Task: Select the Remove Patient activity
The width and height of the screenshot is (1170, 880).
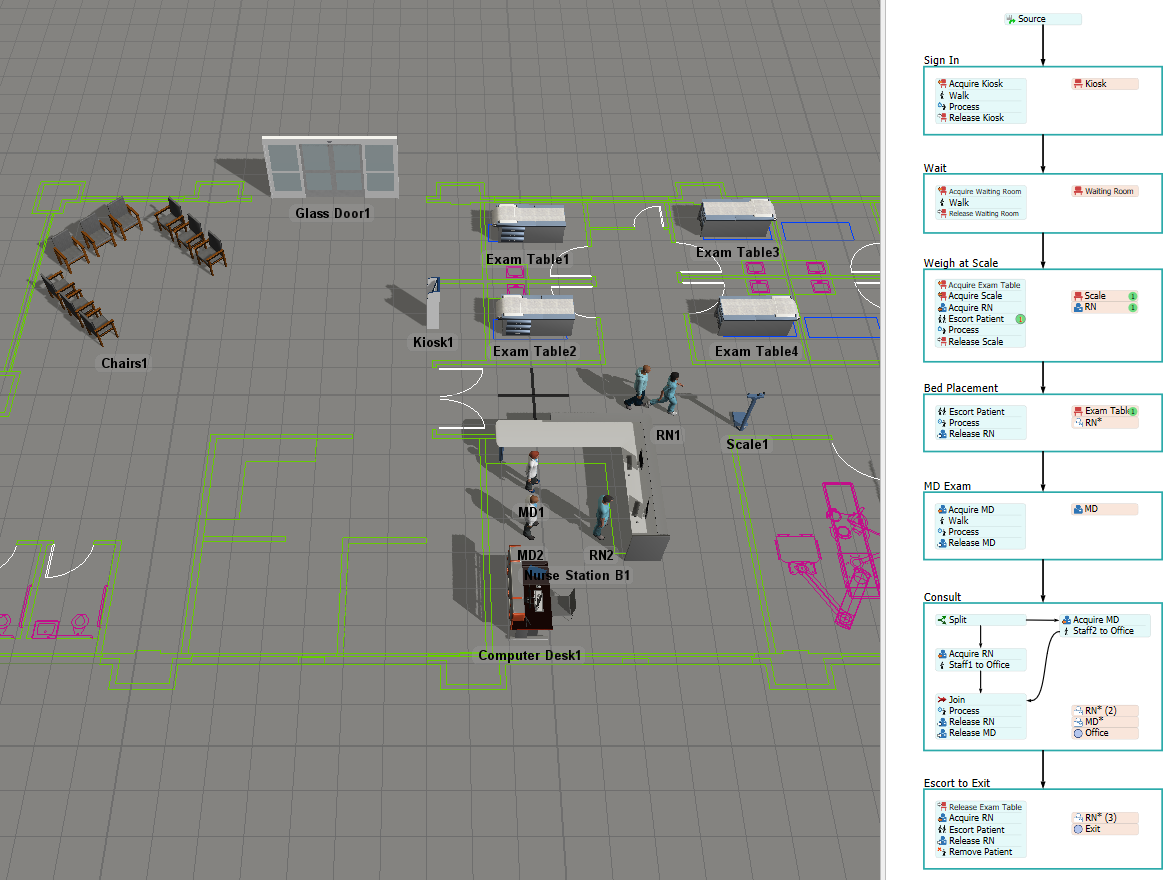Action: (x=980, y=852)
